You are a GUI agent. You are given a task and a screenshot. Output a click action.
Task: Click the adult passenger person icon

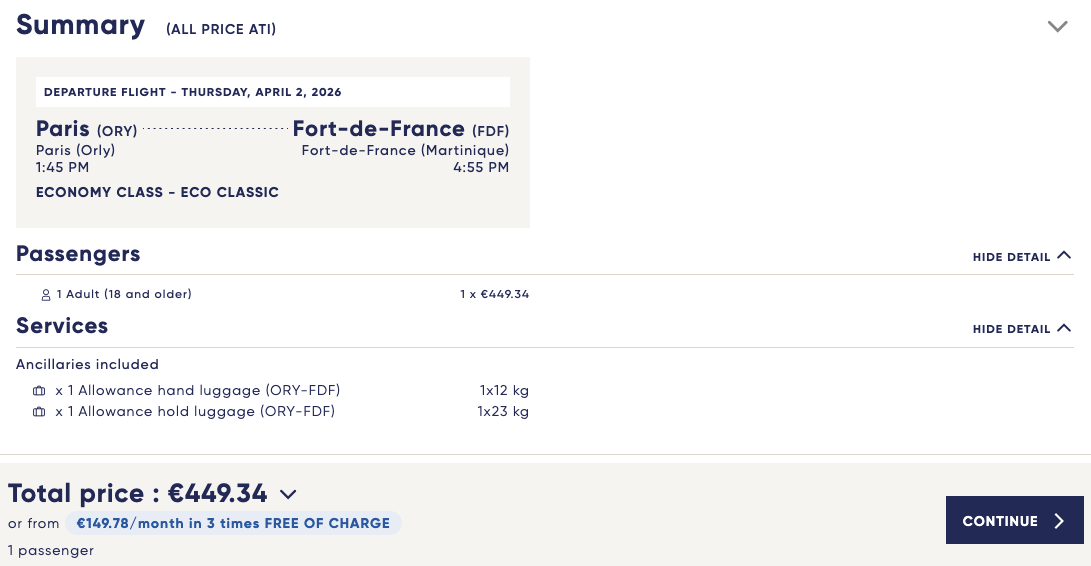click(45, 295)
